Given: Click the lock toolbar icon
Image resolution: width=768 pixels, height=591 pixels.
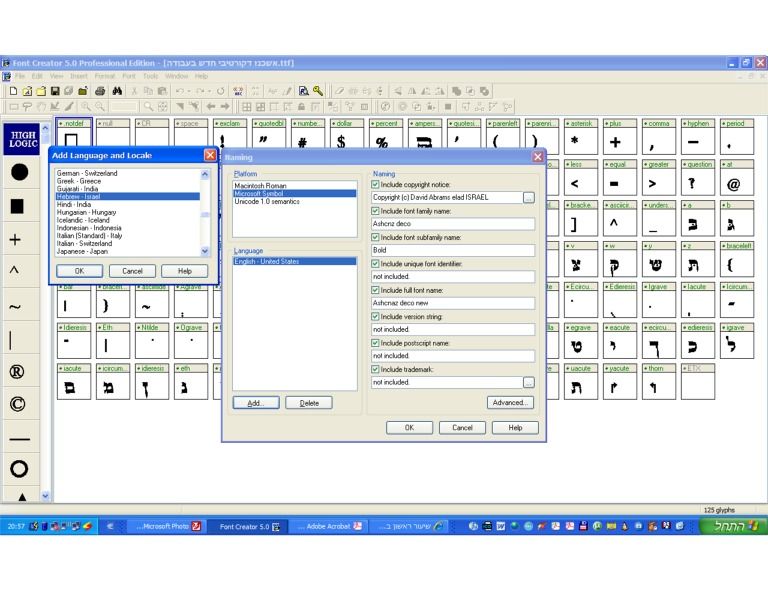Looking at the screenshot, I should (302, 106).
